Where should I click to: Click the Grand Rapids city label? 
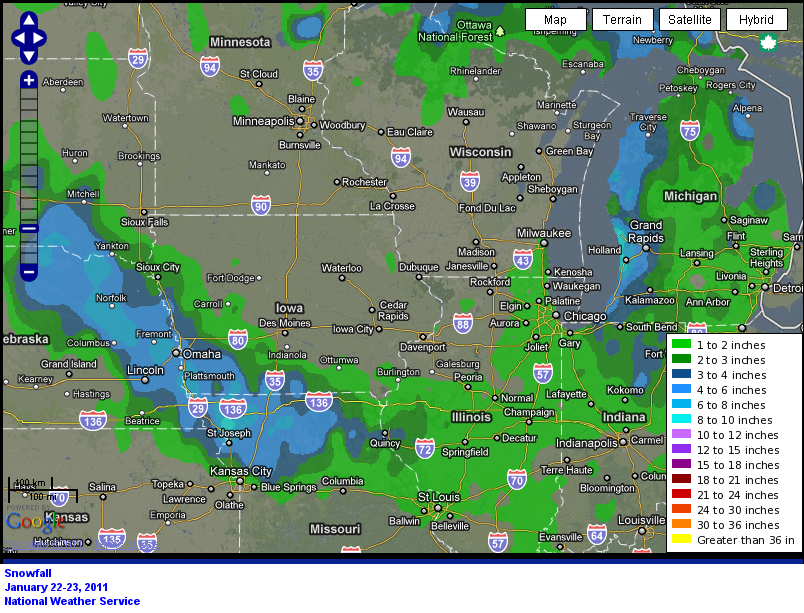pos(646,232)
